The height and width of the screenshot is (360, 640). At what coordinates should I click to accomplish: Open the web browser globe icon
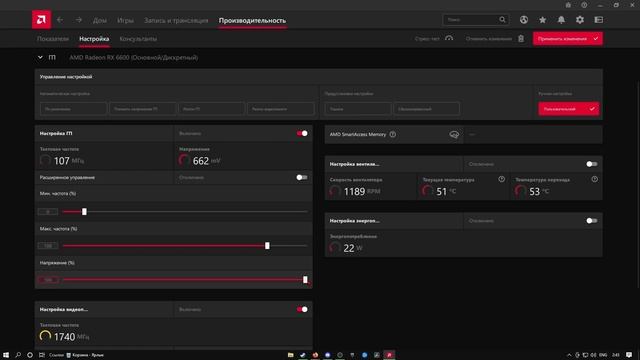click(524, 20)
